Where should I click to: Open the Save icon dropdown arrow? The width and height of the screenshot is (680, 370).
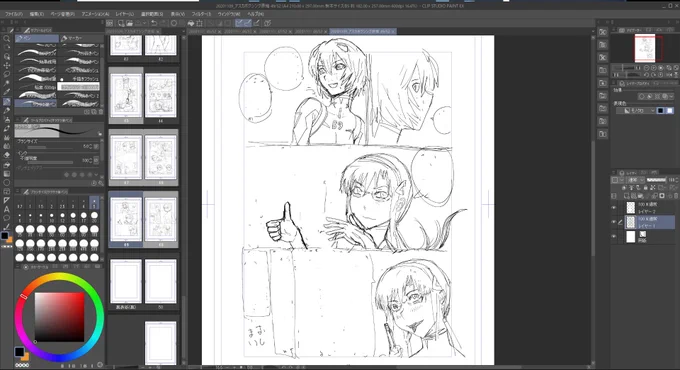[145, 23]
